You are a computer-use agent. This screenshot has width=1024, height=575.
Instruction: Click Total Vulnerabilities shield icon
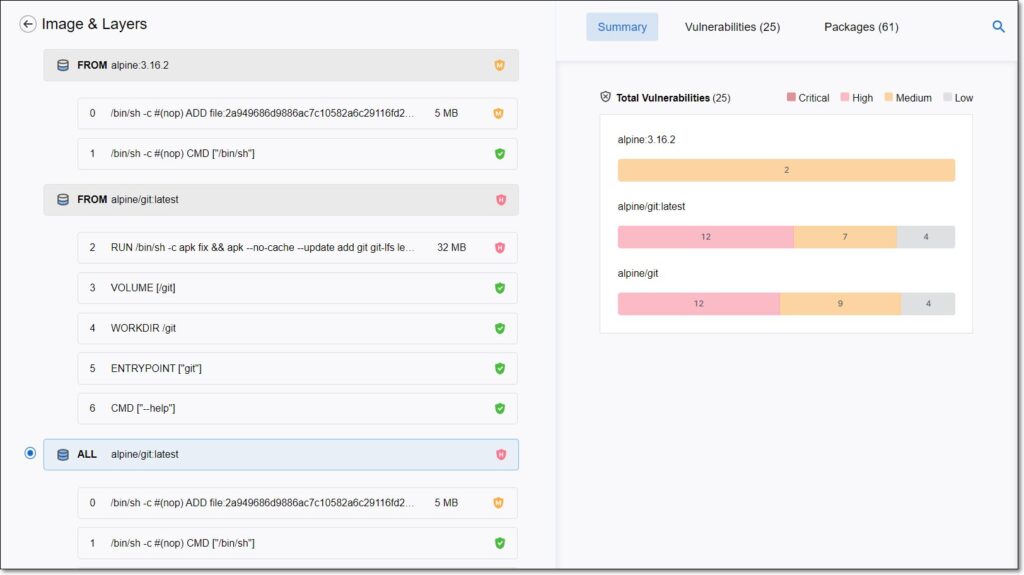(x=605, y=97)
